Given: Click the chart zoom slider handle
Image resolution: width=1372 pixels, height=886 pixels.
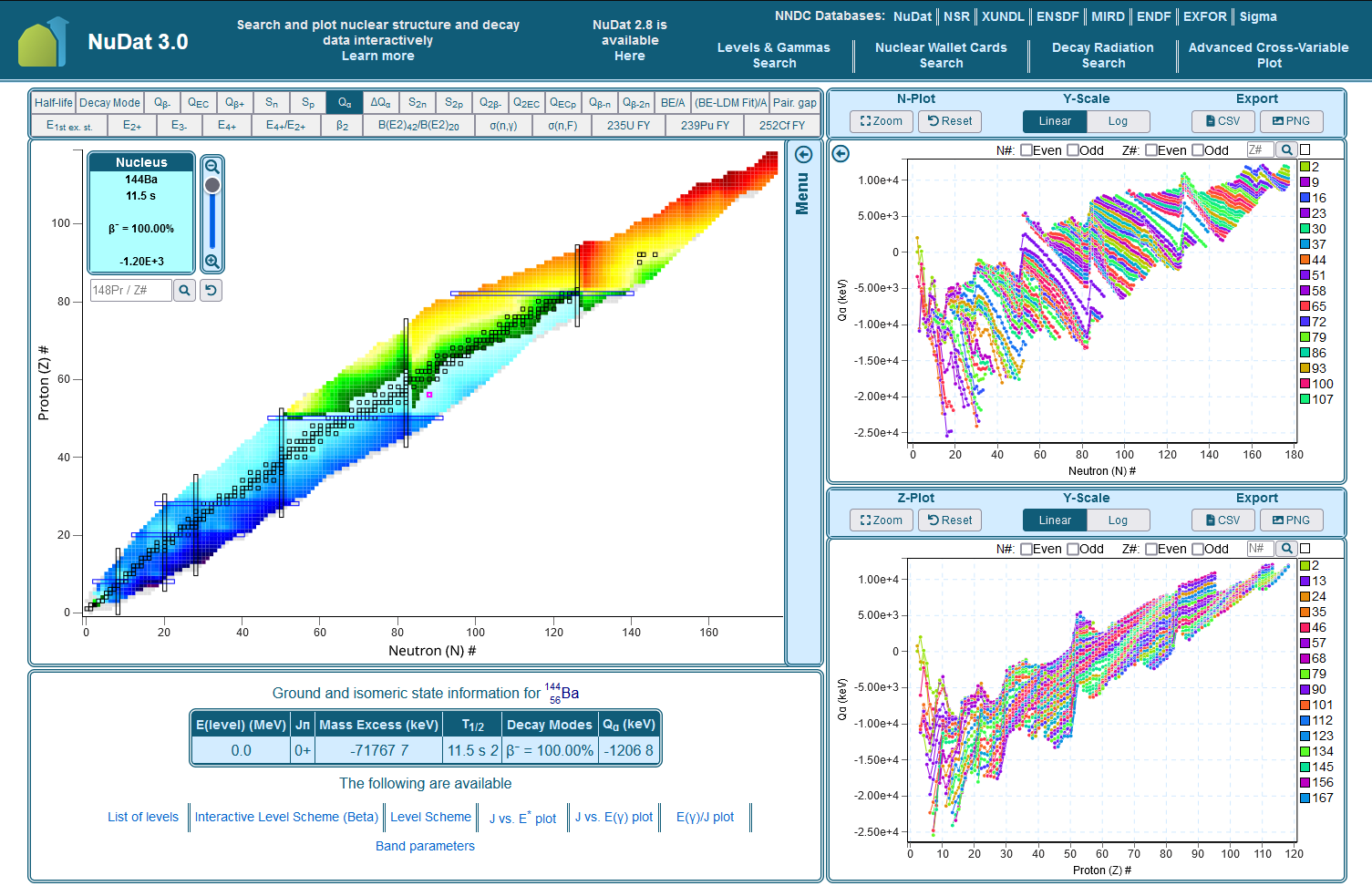Looking at the screenshot, I should (x=212, y=185).
